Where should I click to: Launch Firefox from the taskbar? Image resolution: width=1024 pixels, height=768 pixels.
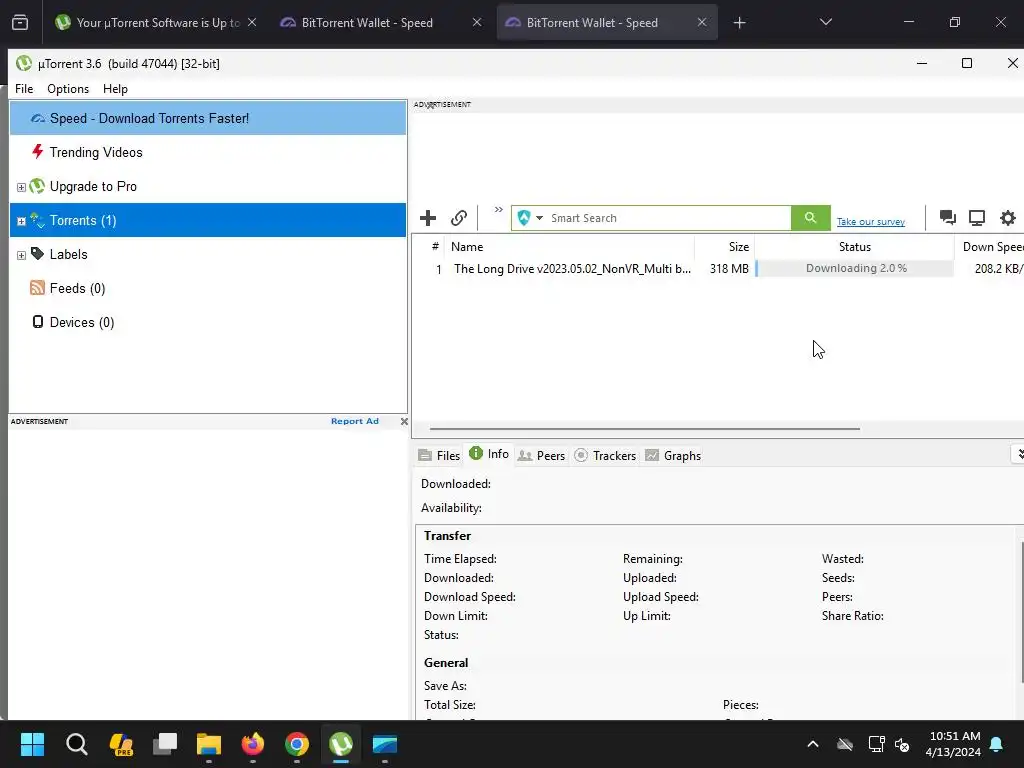pos(253,744)
